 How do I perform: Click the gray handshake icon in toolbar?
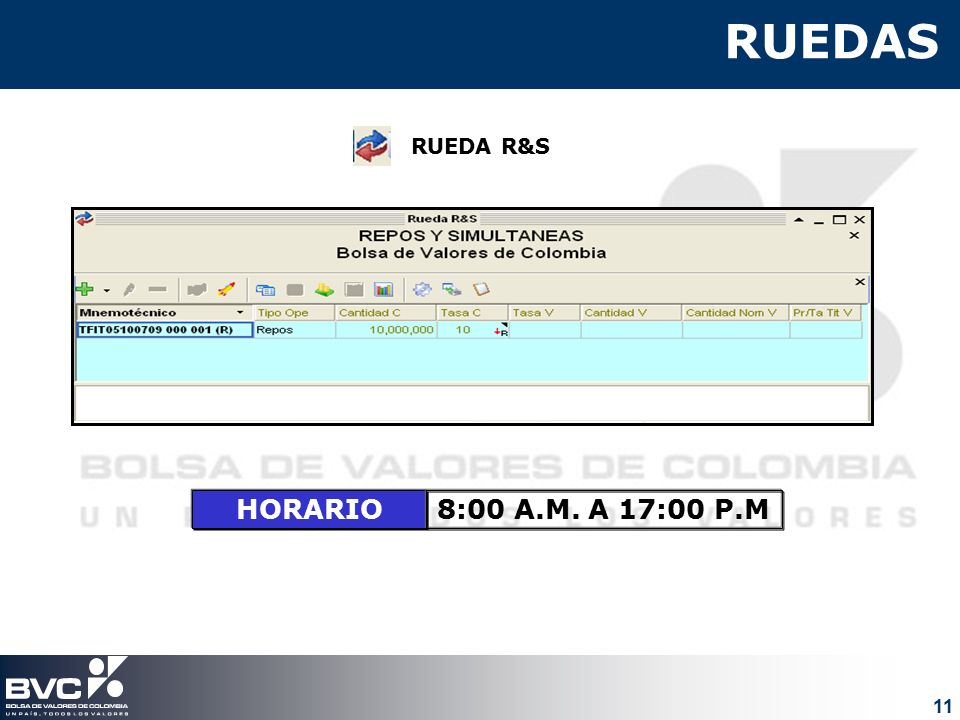(x=197, y=289)
